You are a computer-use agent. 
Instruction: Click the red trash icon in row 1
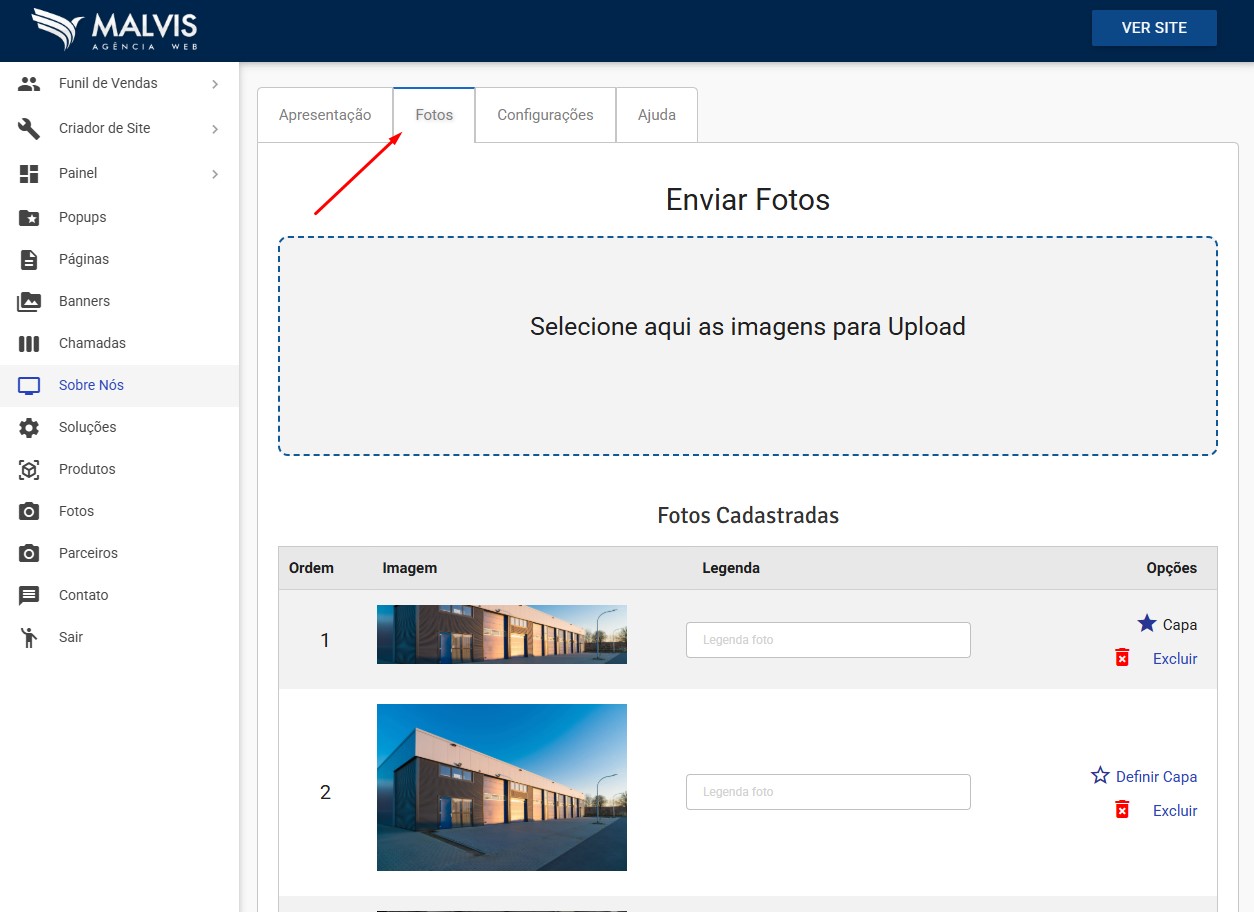[1122, 658]
